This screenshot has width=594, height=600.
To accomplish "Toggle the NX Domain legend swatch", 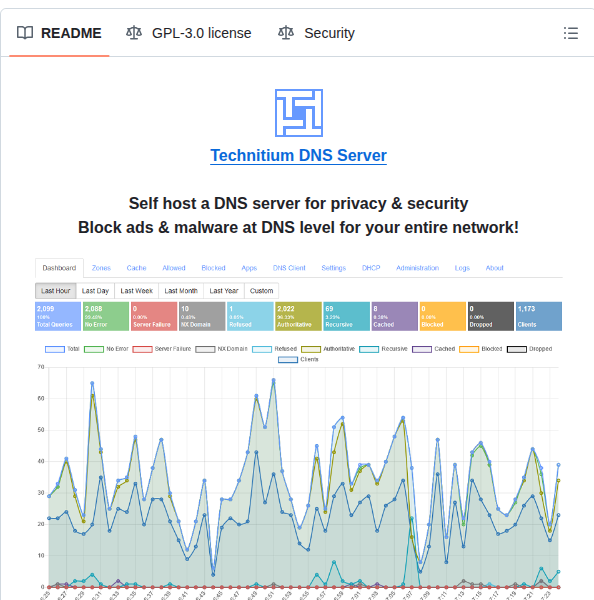I will pos(205,349).
